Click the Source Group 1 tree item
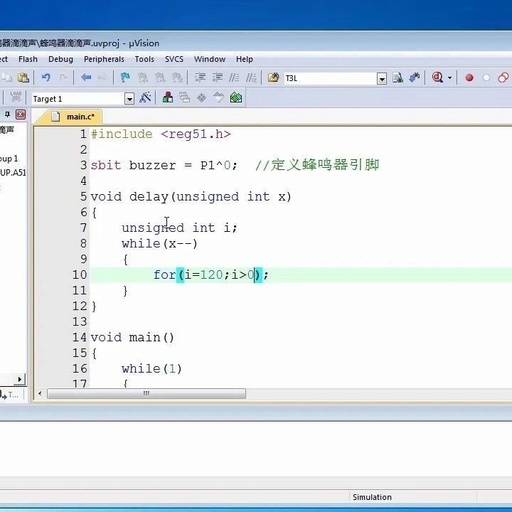The height and width of the screenshot is (512, 512). [x=9, y=159]
